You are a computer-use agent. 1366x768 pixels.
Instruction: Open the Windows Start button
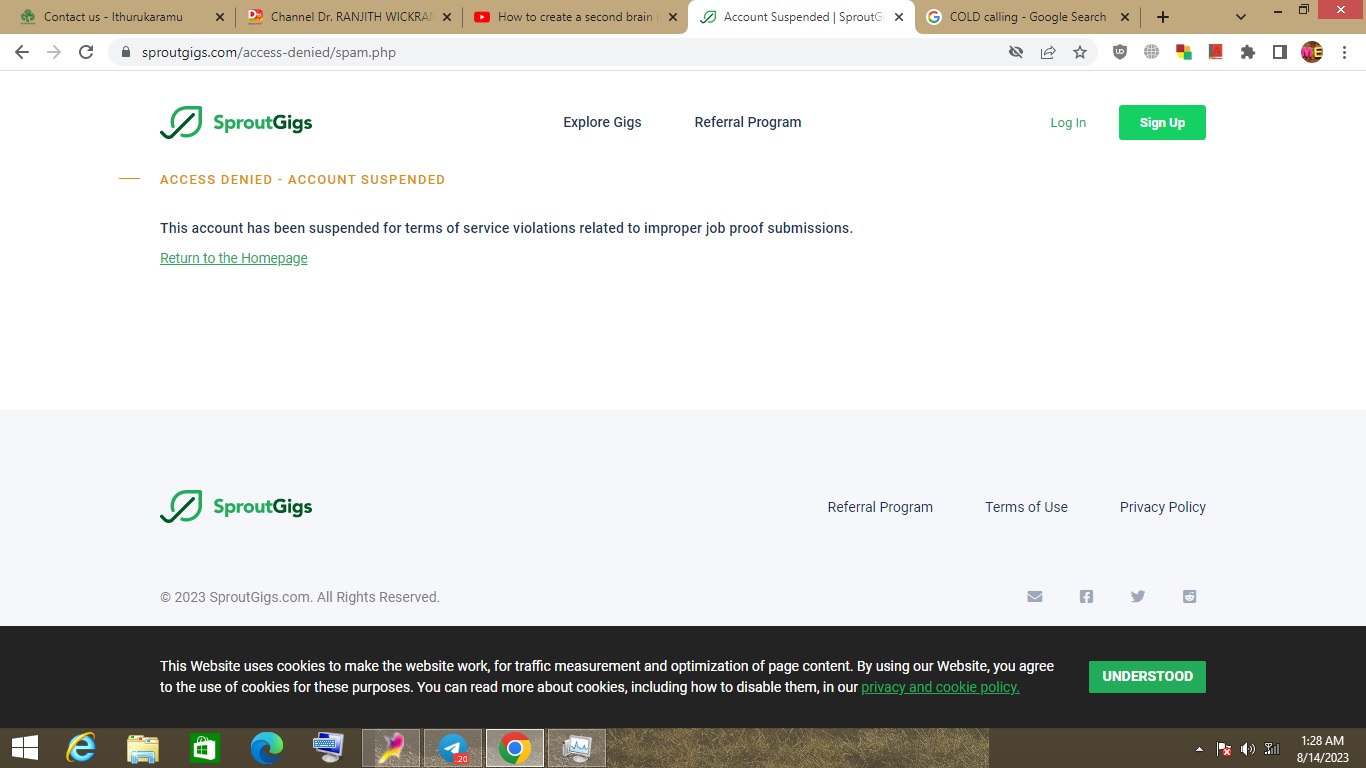(x=24, y=748)
